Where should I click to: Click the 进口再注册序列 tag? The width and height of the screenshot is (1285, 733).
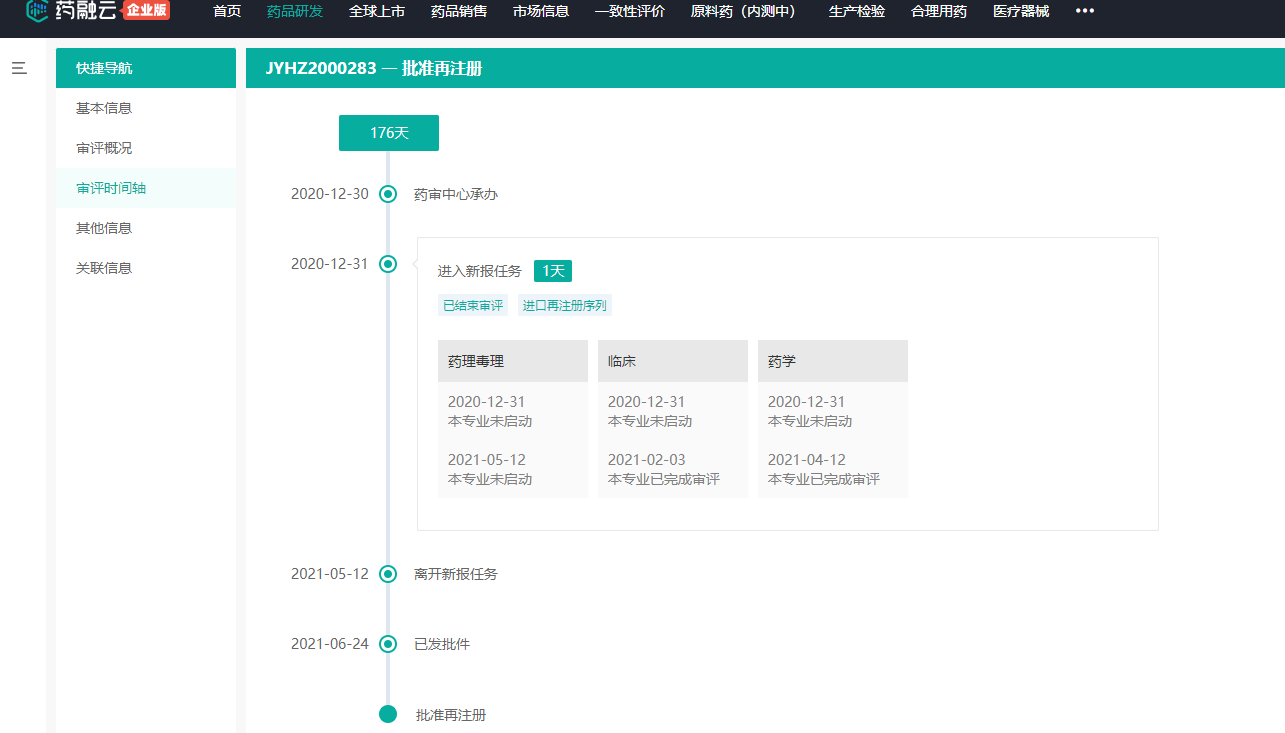(x=565, y=305)
